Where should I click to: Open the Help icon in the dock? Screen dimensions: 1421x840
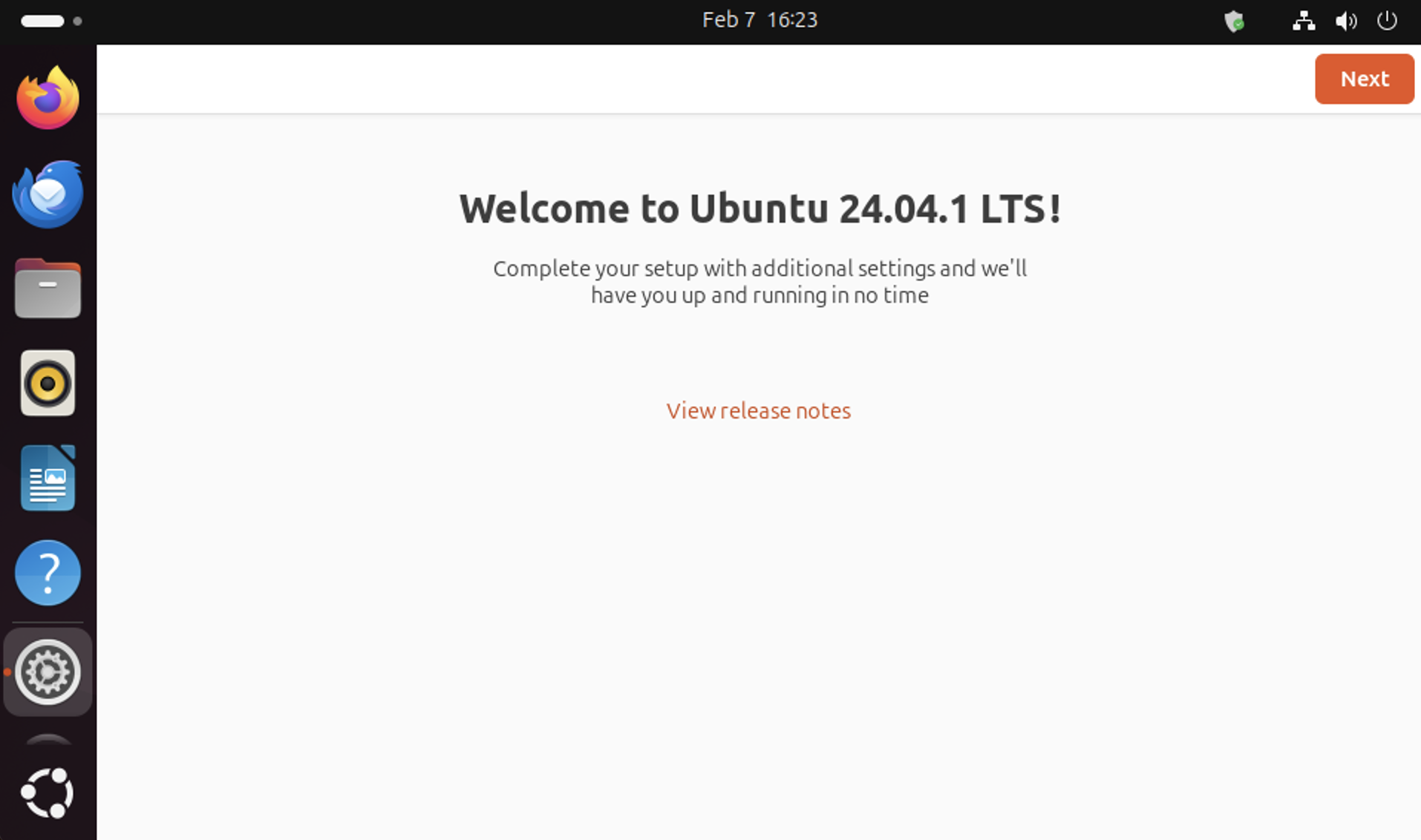48,573
